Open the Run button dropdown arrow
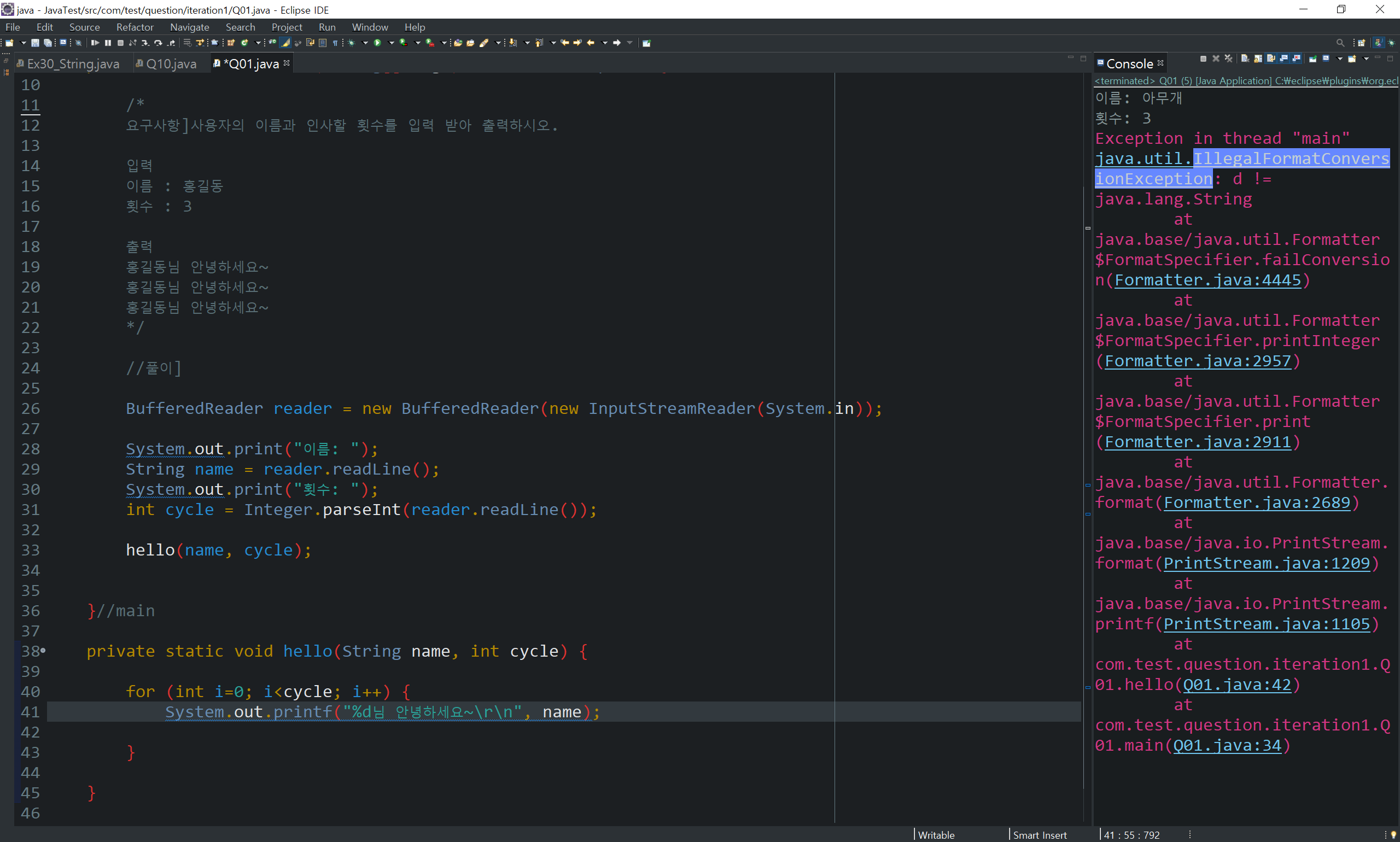The width and height of the screenshot is (1400, 842). tap(391, 43)
